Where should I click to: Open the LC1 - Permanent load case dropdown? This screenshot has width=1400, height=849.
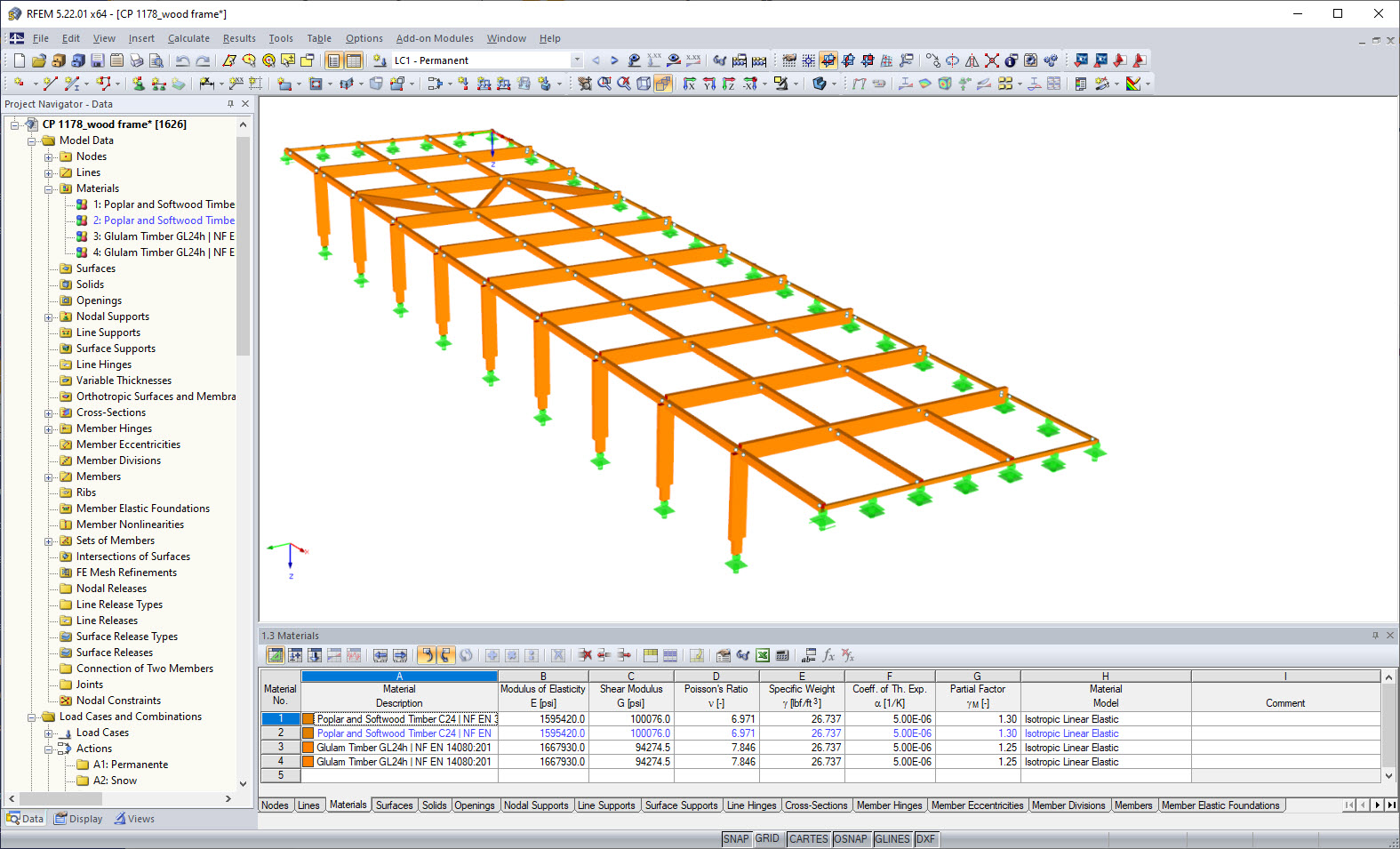pyautogui.click(x=577, y=60)
